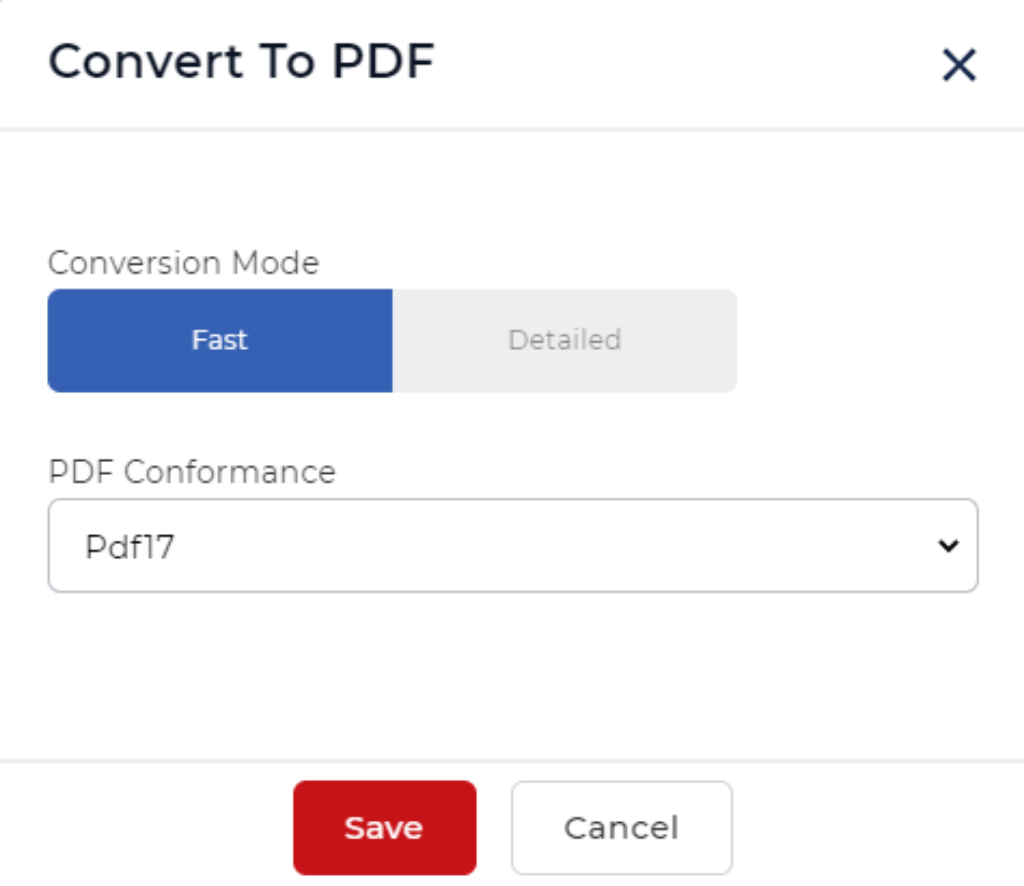Save the PDF conversion settings
Screen dimensions: 1024x886
(384, 828)
